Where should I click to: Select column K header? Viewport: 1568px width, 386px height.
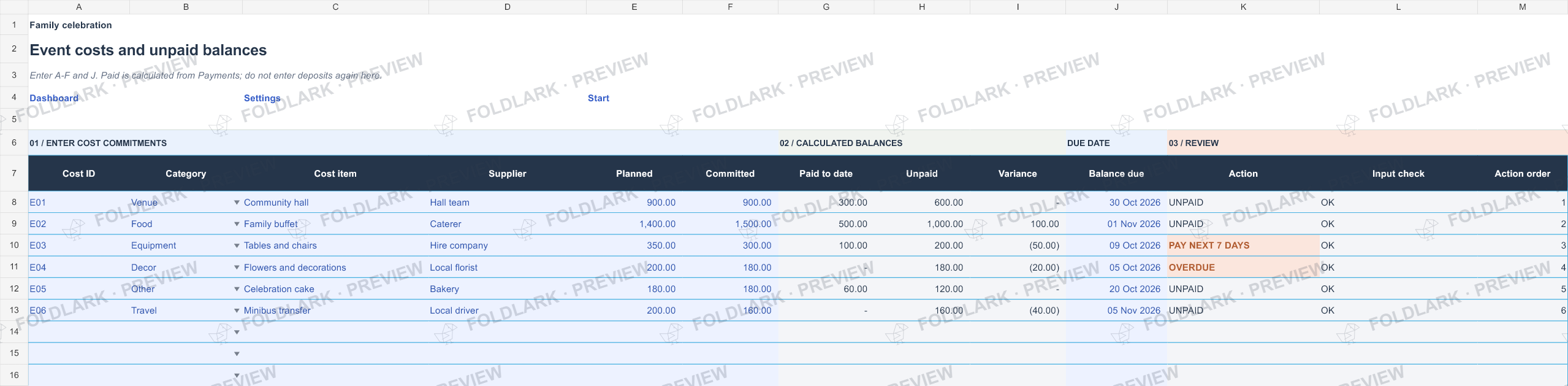click(x=1243, y=7)
